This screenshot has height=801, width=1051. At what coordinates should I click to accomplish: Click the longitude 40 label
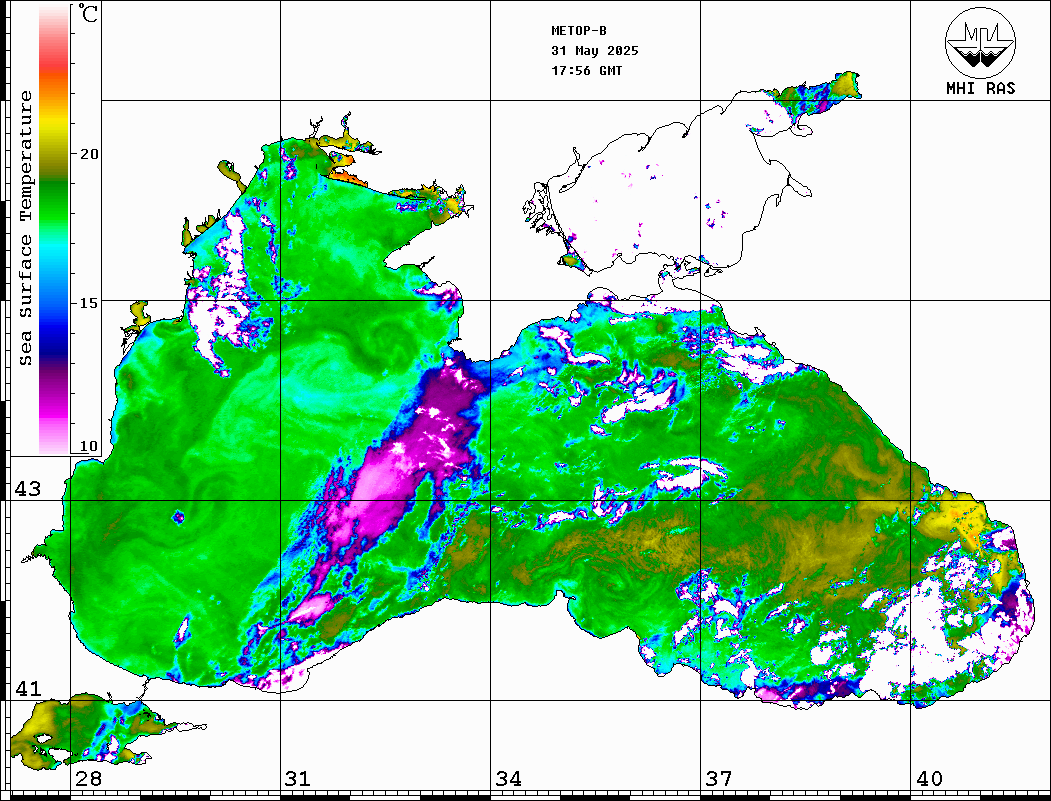click(x=929, y=778)
